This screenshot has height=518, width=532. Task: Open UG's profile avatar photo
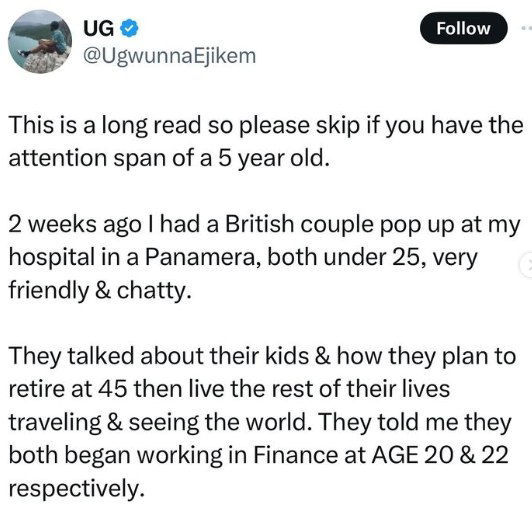tap(40, 42)
